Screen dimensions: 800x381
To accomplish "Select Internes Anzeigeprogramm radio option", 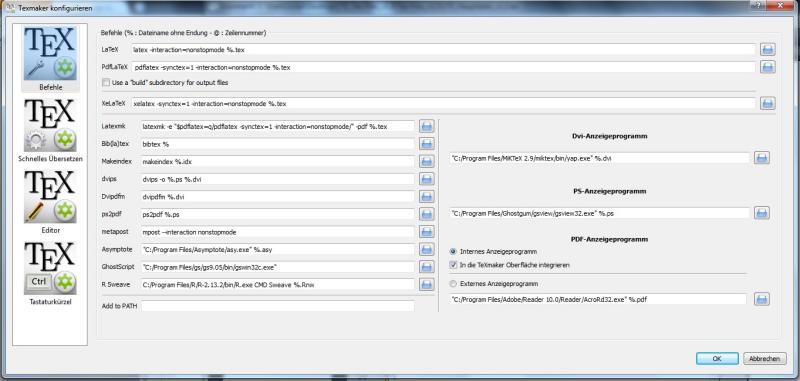I will click(453, 251).
